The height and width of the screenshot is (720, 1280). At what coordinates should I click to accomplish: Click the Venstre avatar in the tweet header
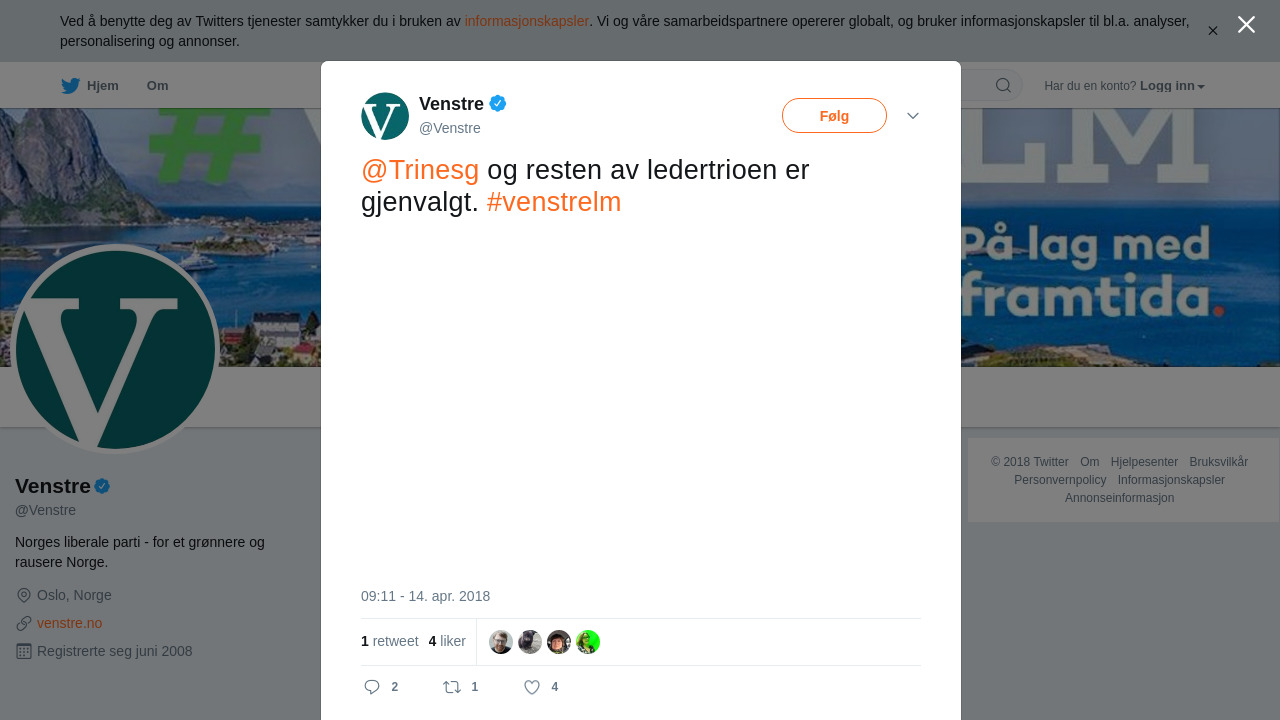click(x=385, y=116)
